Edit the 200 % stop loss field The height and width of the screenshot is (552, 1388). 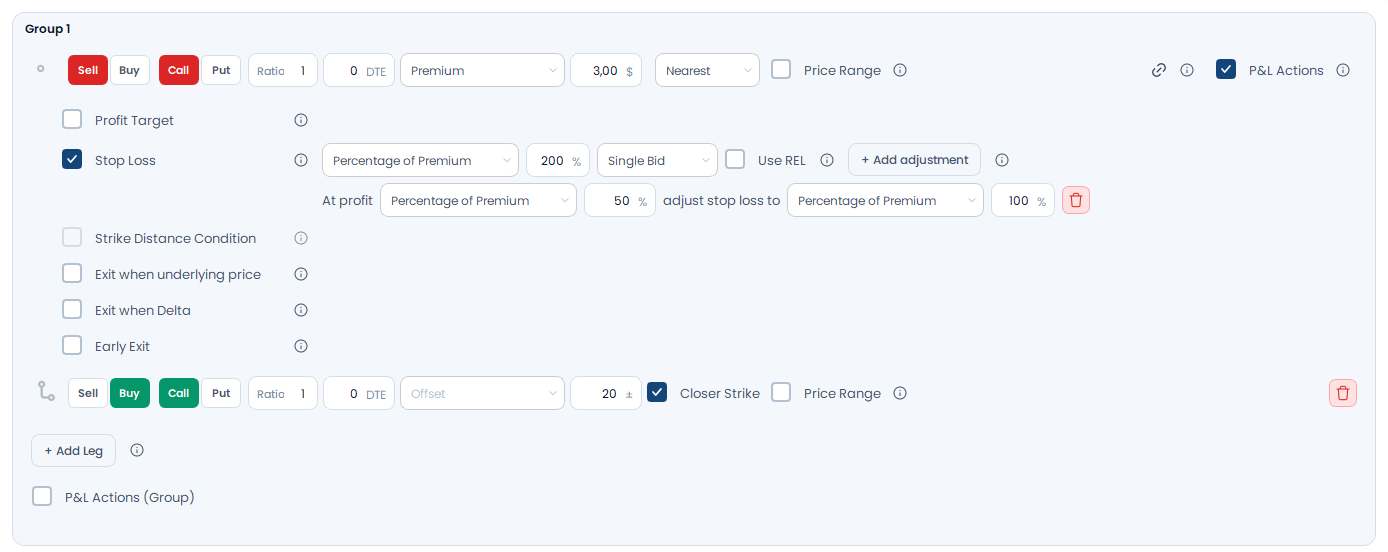(558, 160)
